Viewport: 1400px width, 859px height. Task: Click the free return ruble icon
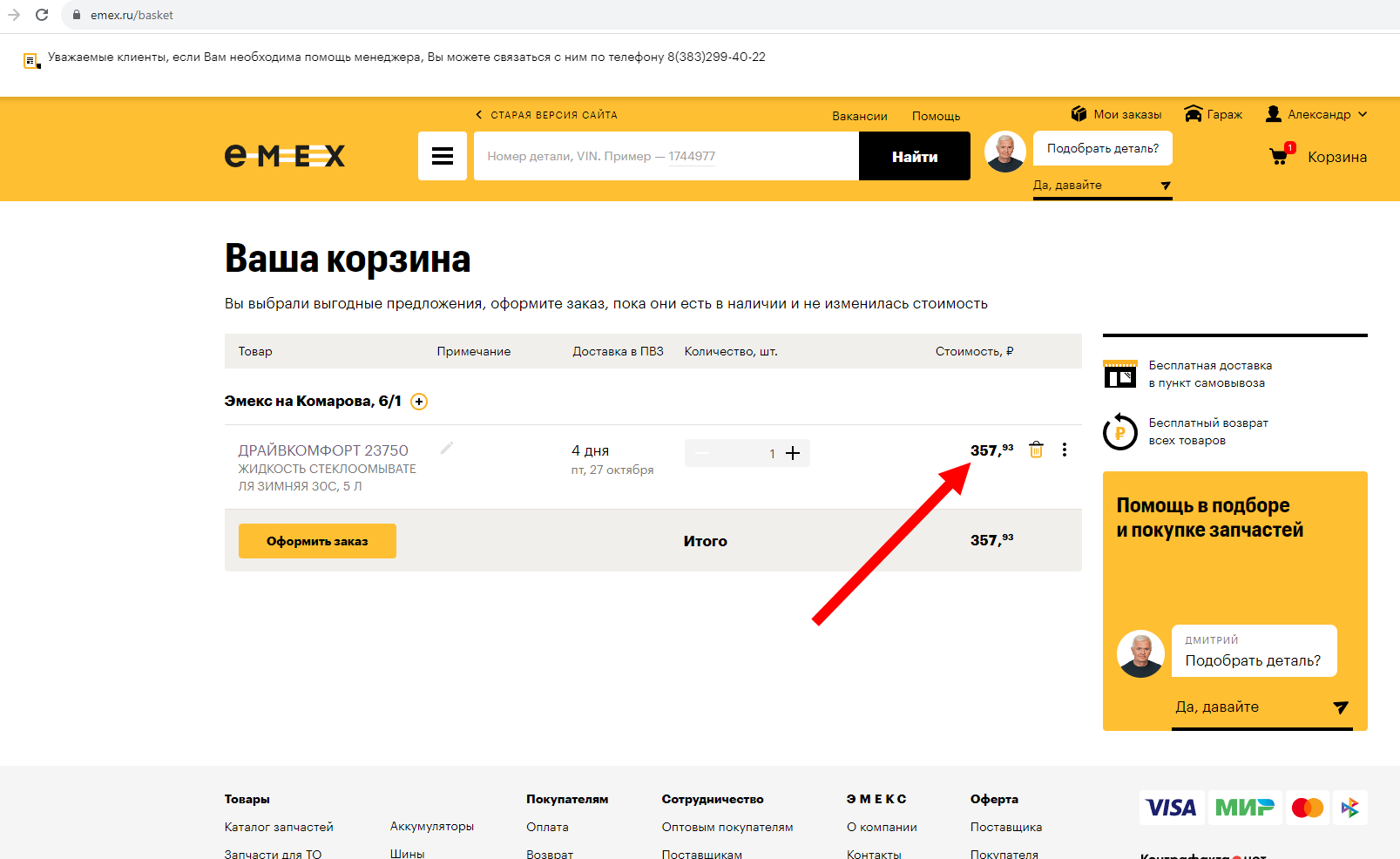[x=1120, y=431]
